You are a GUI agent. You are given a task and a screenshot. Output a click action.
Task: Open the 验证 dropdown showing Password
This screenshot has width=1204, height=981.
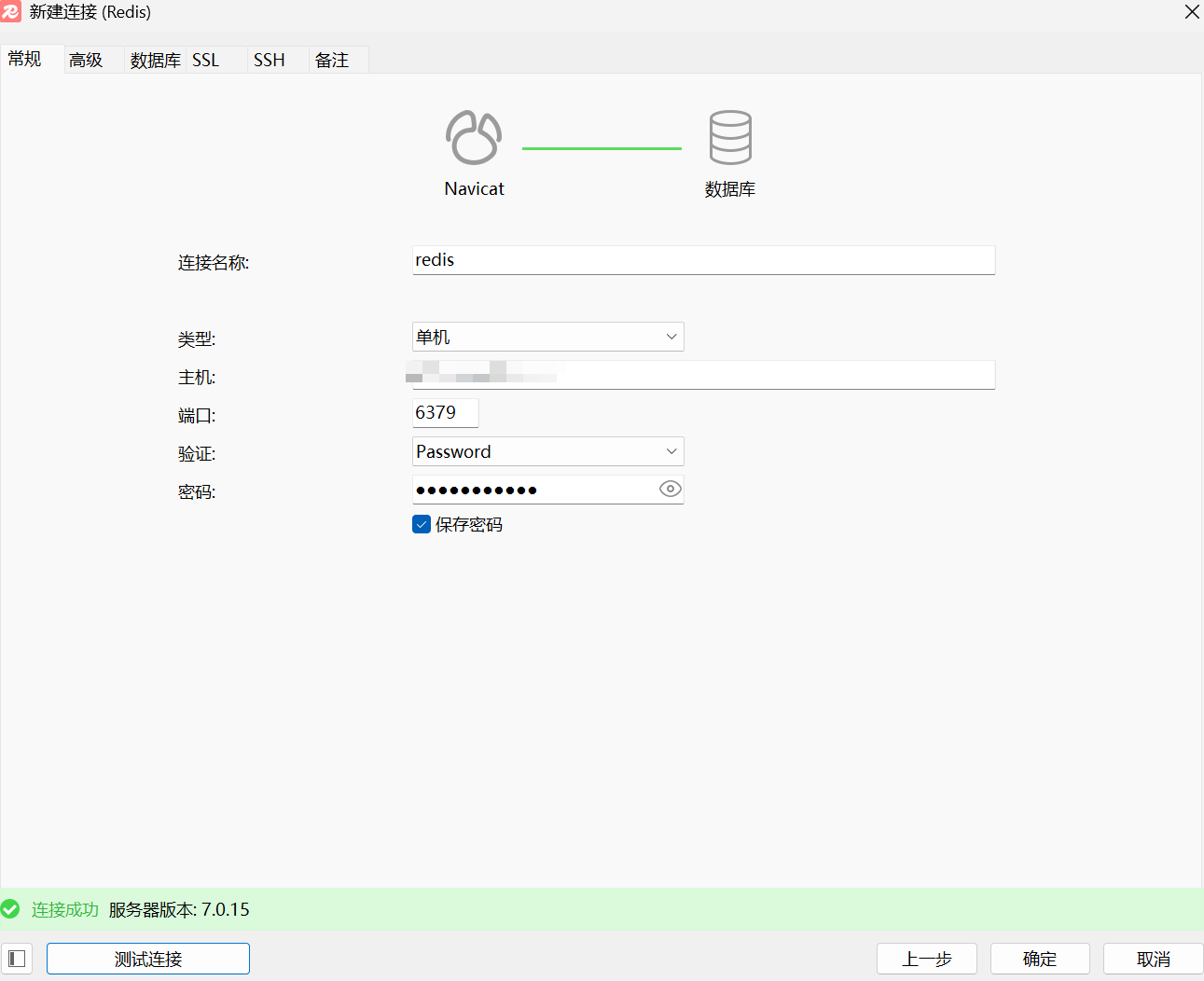pyautogui.click(x=547, y=451)
